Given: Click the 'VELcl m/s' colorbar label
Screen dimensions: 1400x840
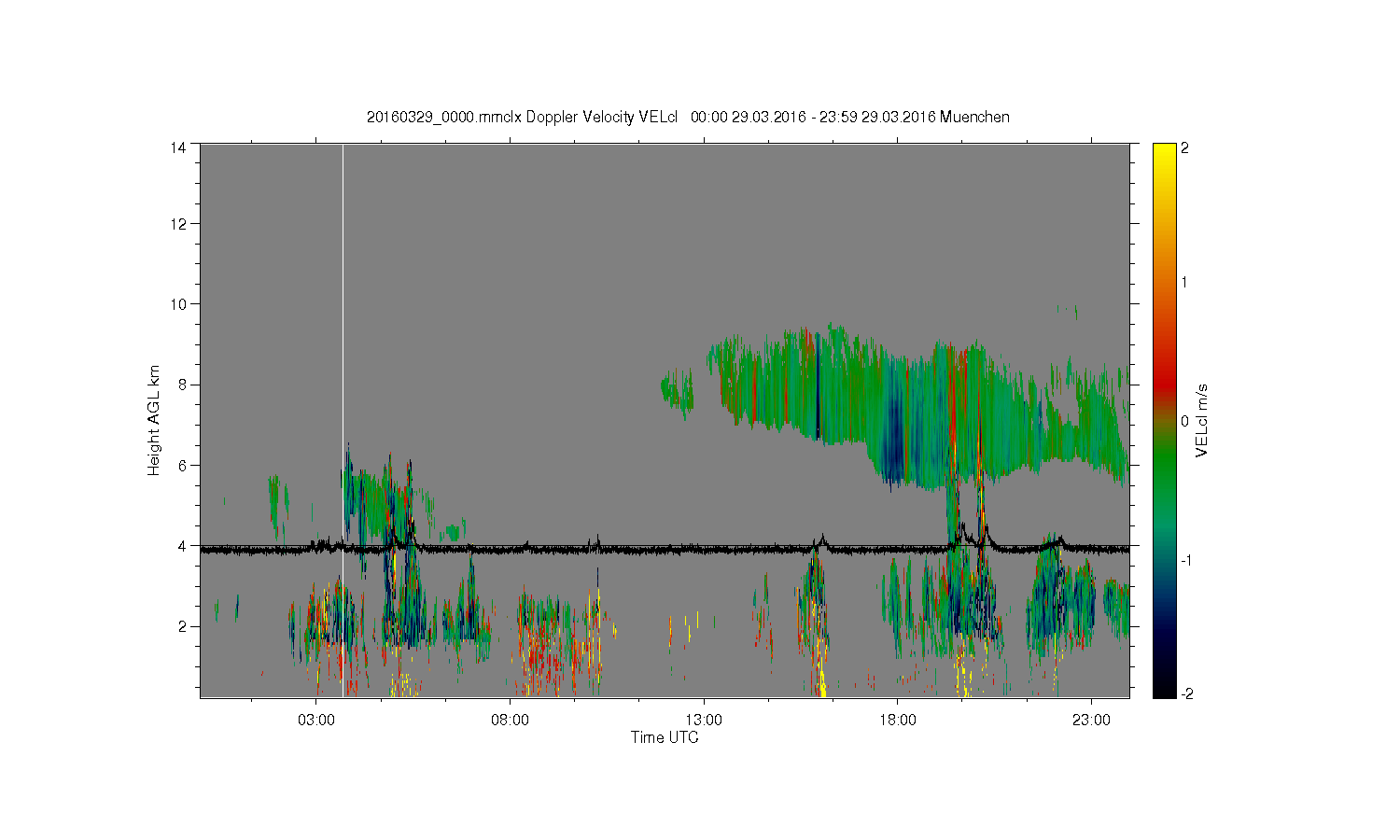Looking at the screenshot, I should click(x=1202, y=421).
